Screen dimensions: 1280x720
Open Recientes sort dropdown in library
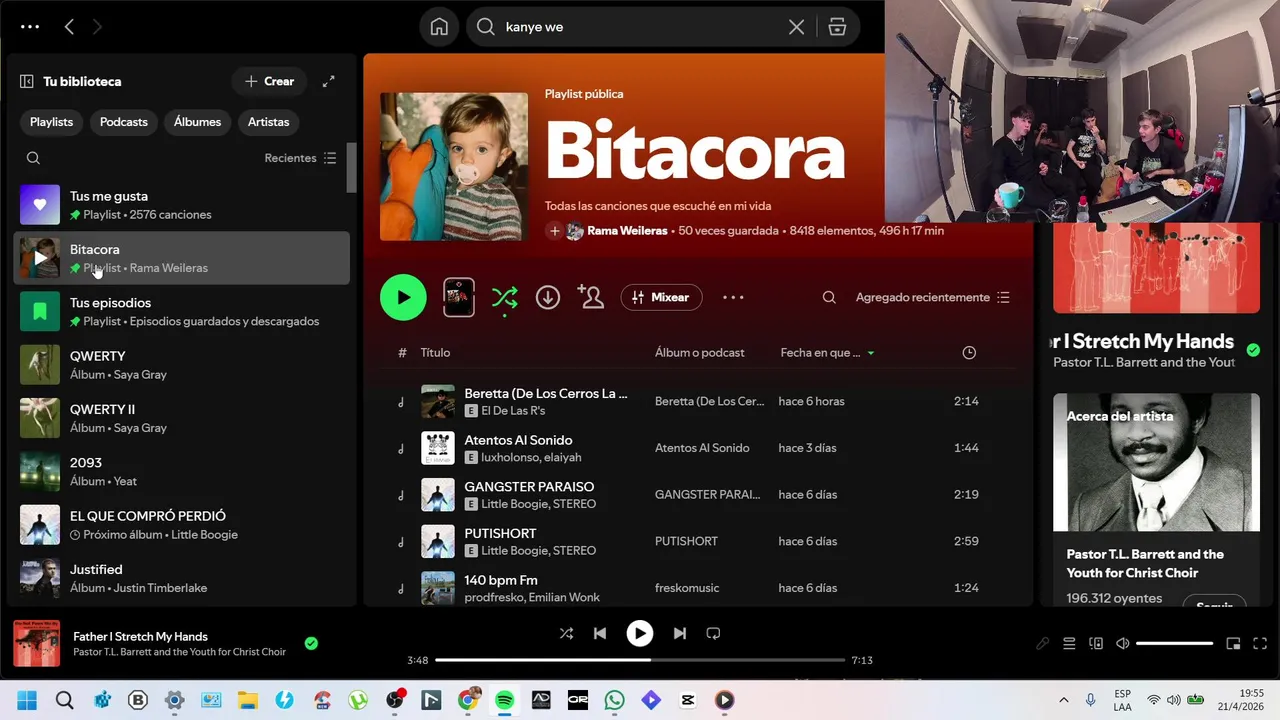300,158
